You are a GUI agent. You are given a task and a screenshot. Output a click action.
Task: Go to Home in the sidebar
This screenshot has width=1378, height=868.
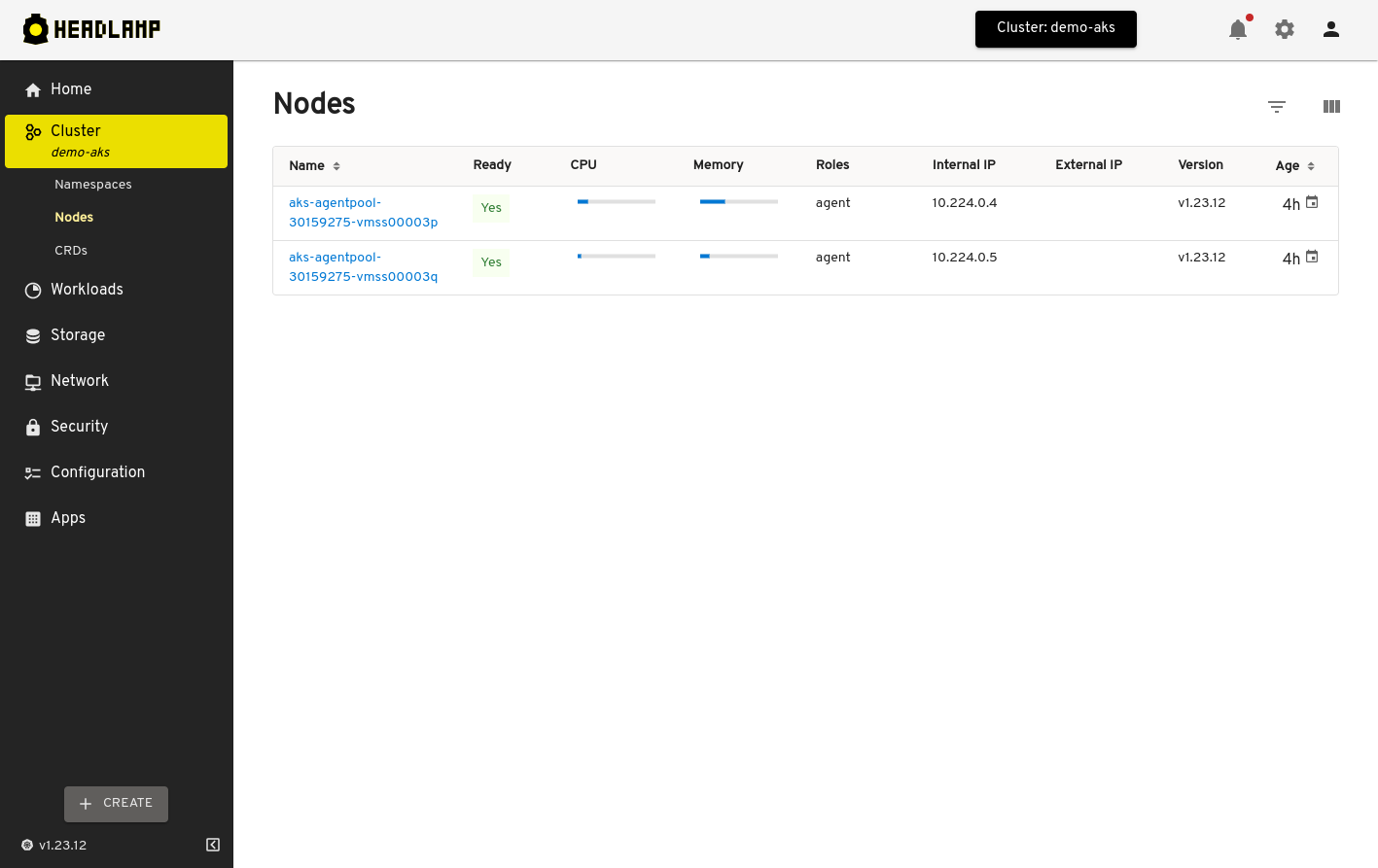coord(117,89)
